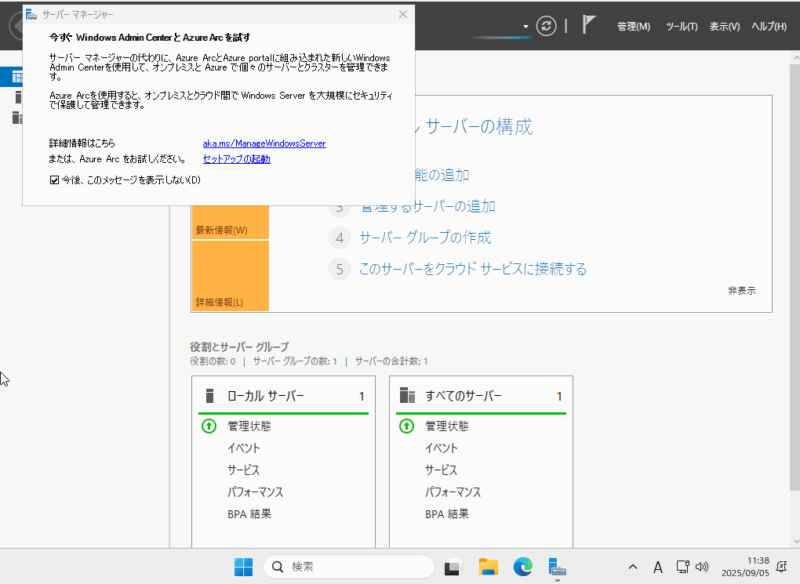This screenshot has height=584, width=800.
Task: Open the 表示(V) menu
Action: (724, 27)
